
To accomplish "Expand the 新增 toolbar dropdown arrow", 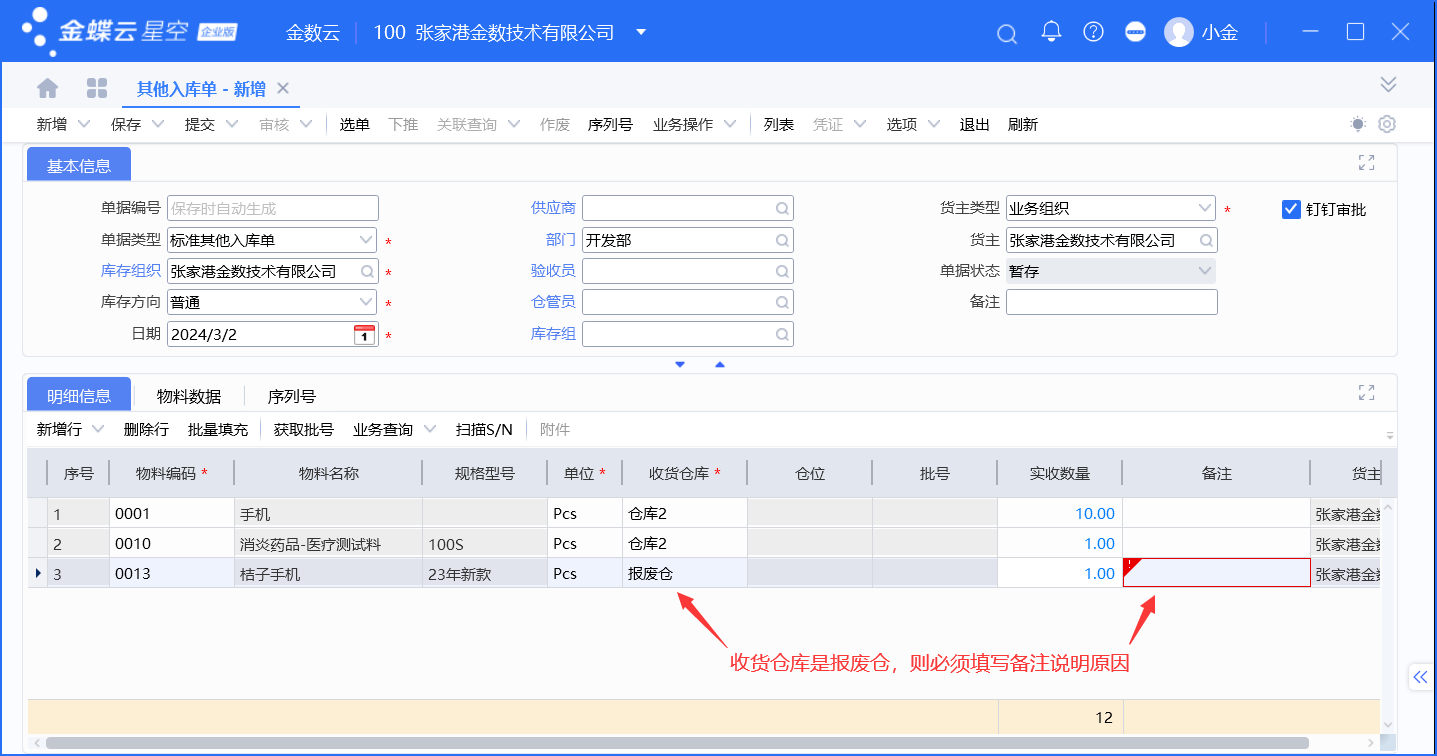I will (84, 124).
